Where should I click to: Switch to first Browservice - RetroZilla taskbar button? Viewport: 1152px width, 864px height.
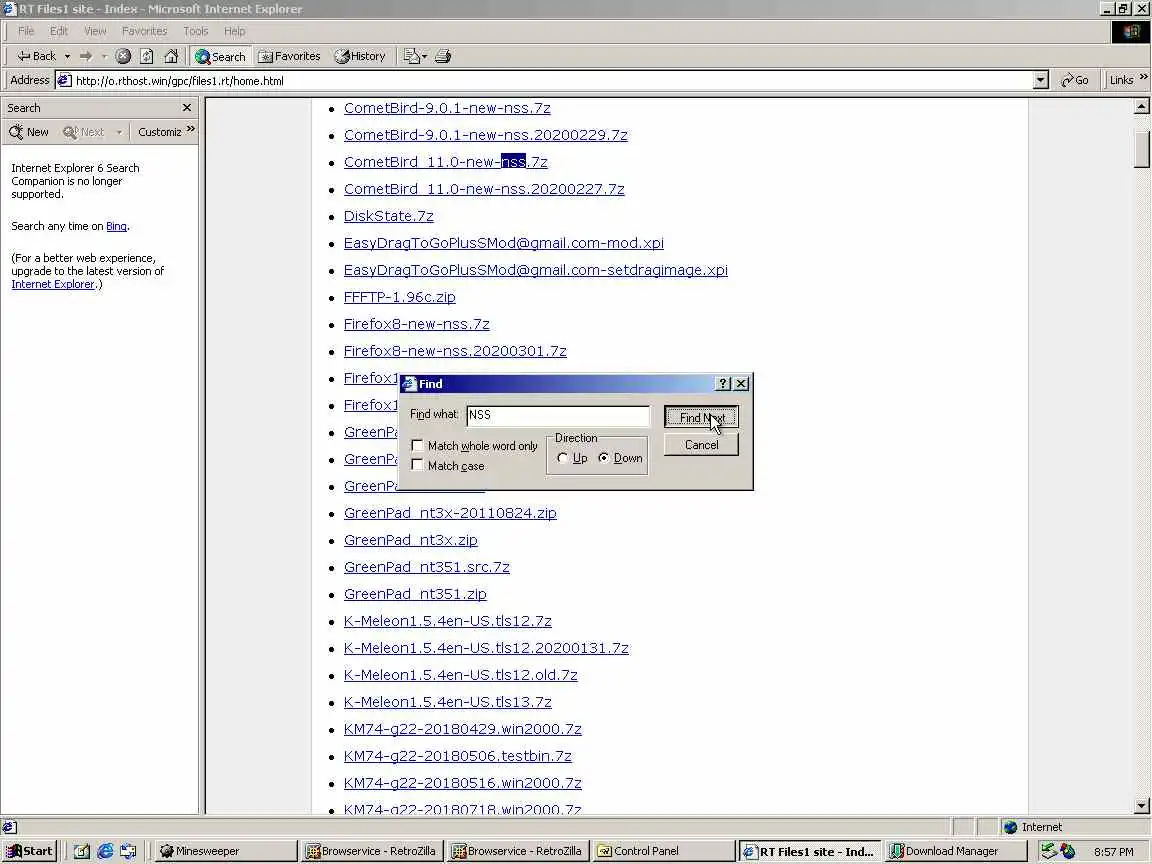coord(372,851)
